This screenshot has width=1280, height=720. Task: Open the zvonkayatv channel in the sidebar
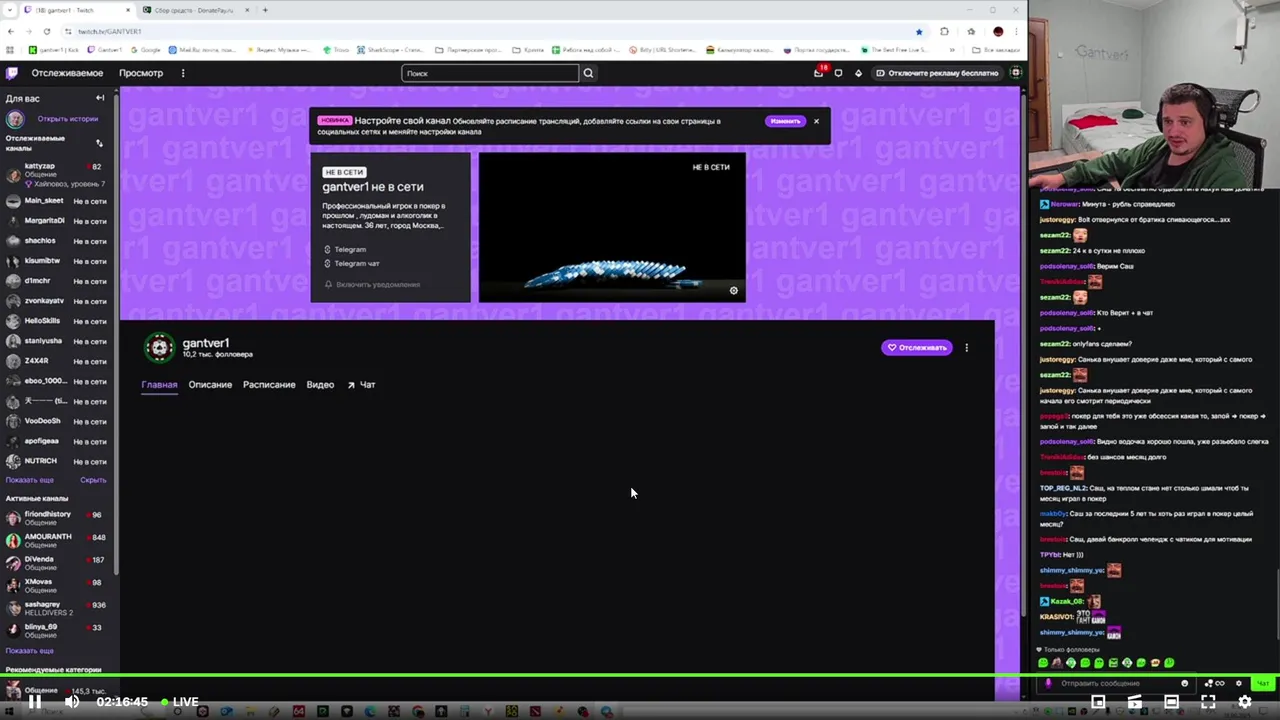tap(58, 301)
